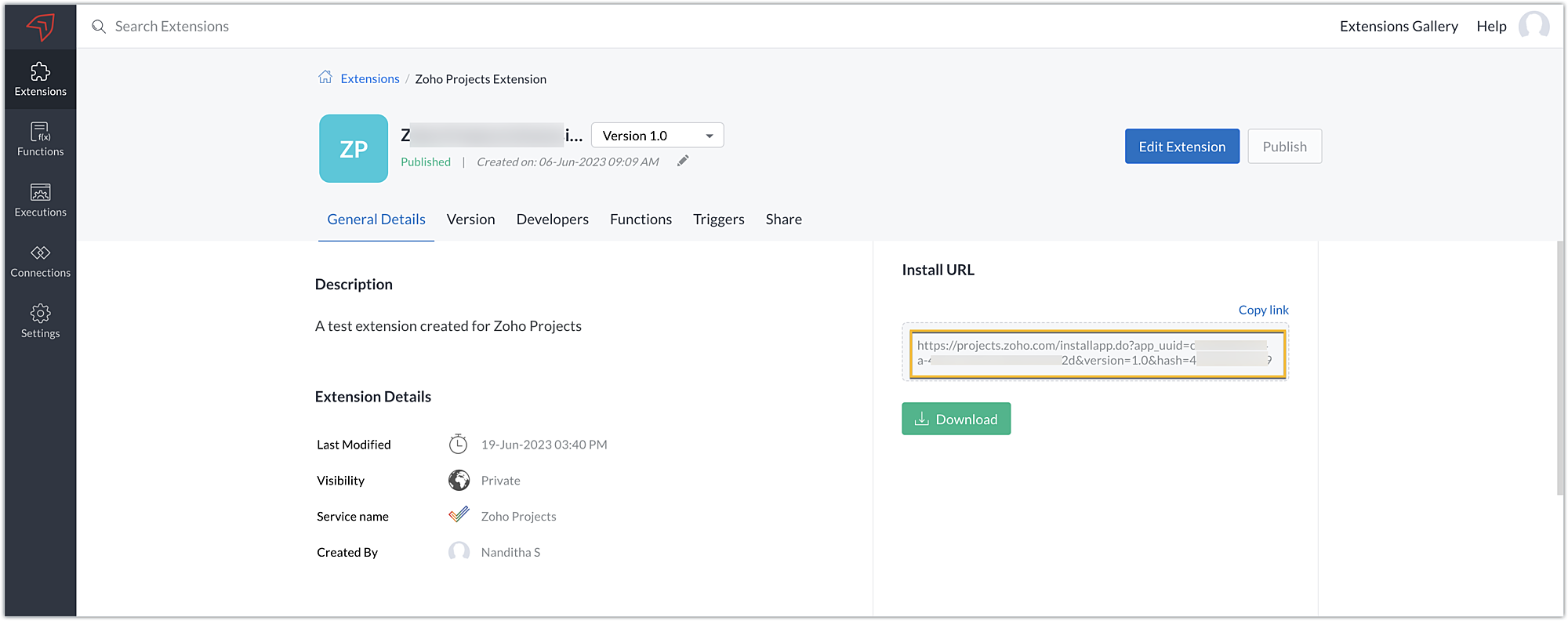Open the Version 1.0 dropdown
Viewport: 1568px width, 621px height.
[657, 136]
